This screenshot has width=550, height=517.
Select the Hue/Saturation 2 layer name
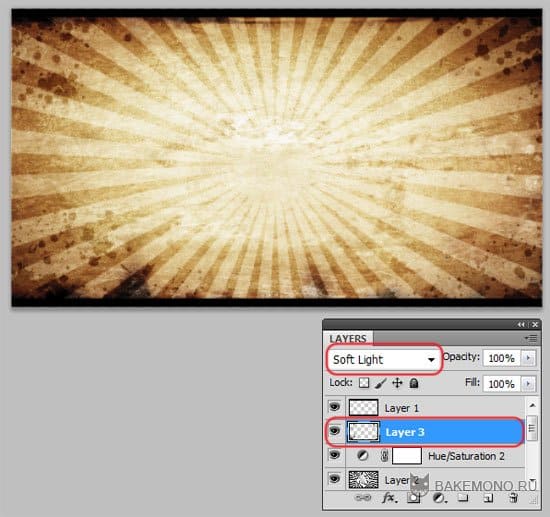[x=466, y=456]
